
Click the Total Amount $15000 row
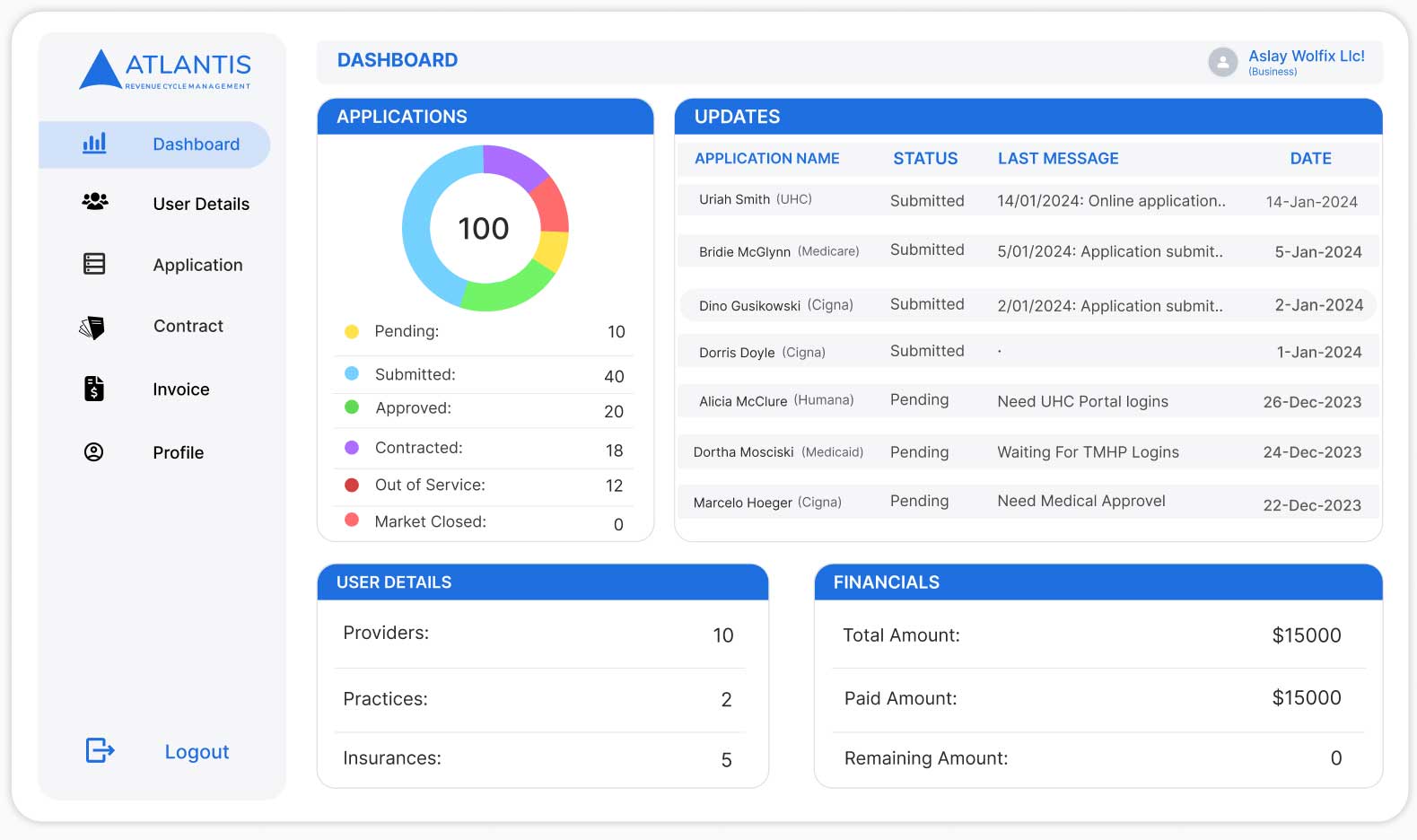coord(1098,635)
